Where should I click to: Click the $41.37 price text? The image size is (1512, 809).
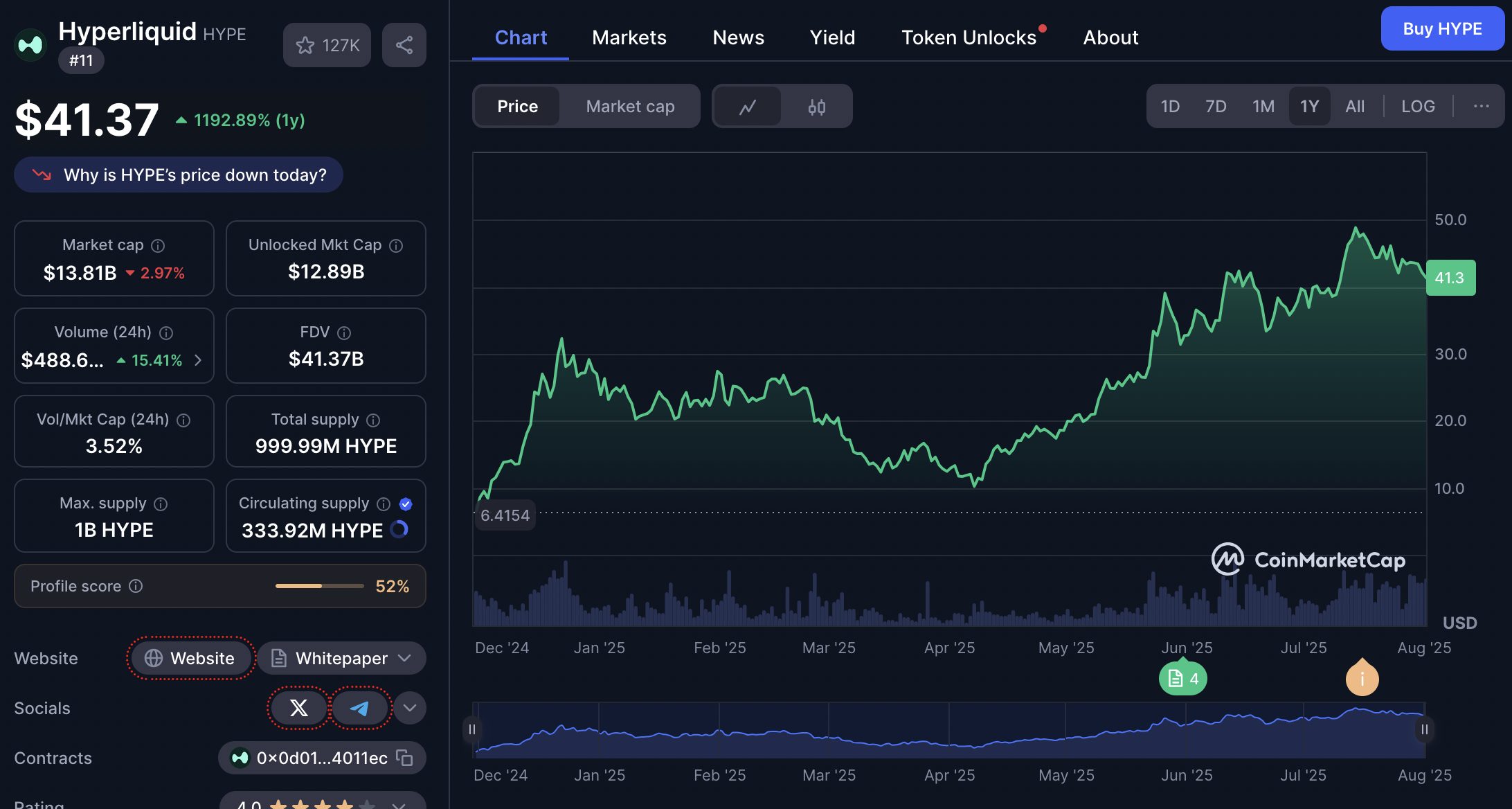pyautogui.click(x=87, y=119)
